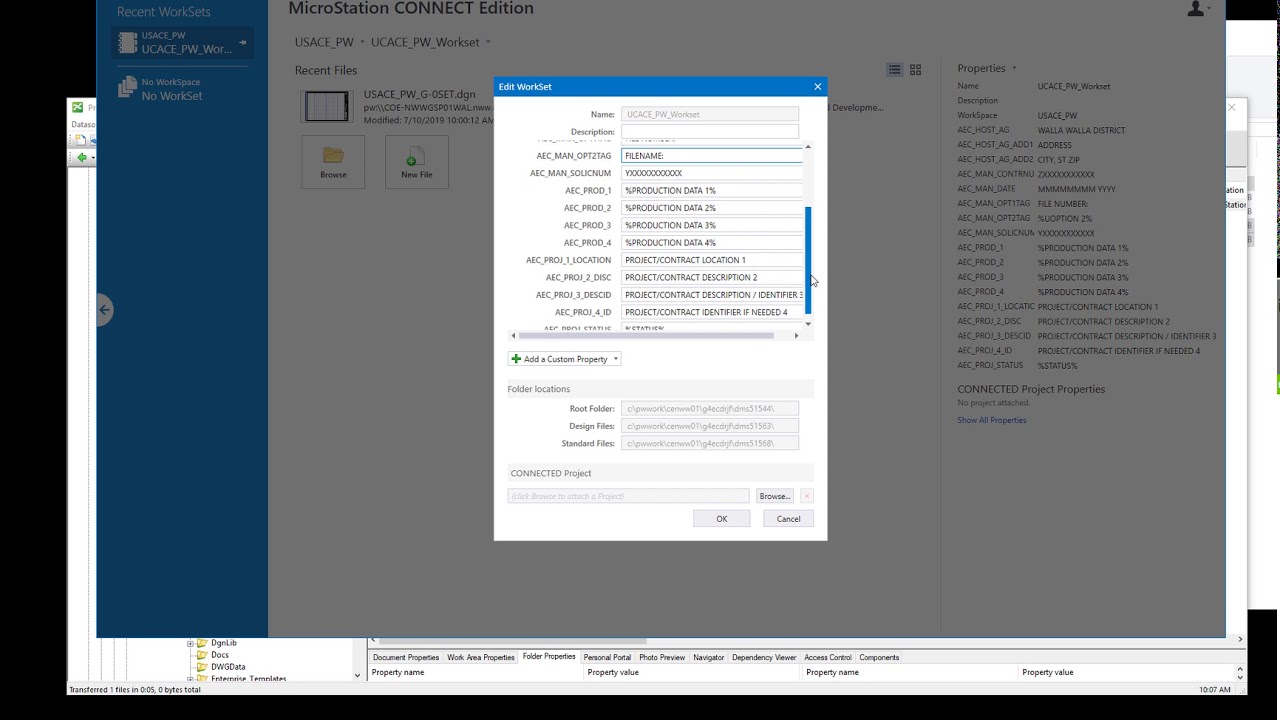
Task: Click the AEC_PROJ_4_ID value field
Action: [x=712, y=312]
